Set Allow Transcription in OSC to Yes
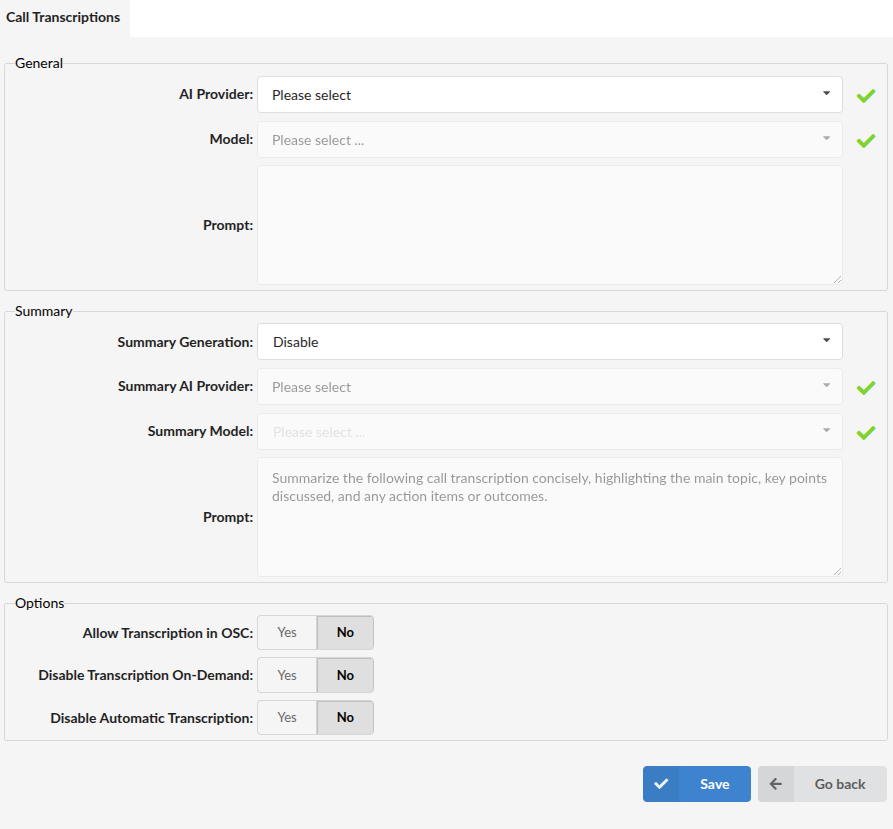The image size is (893, 829). point(287,633)
